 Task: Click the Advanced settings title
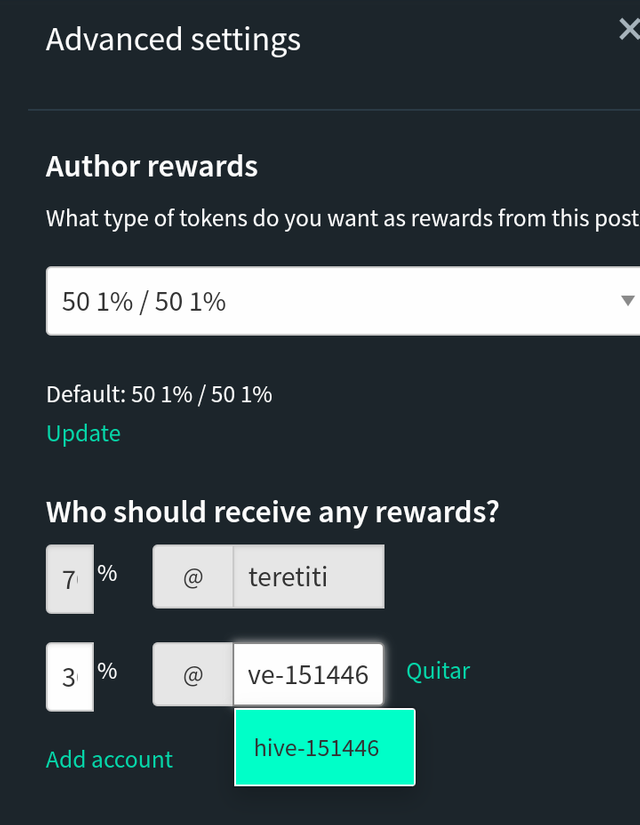173,40
